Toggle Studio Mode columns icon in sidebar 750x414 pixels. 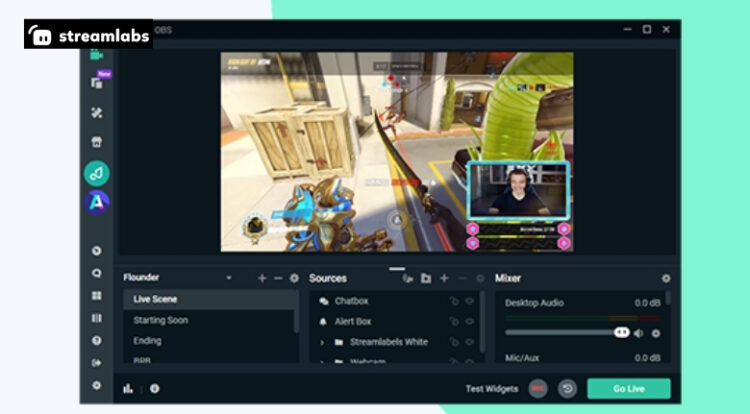coord(97,318)
